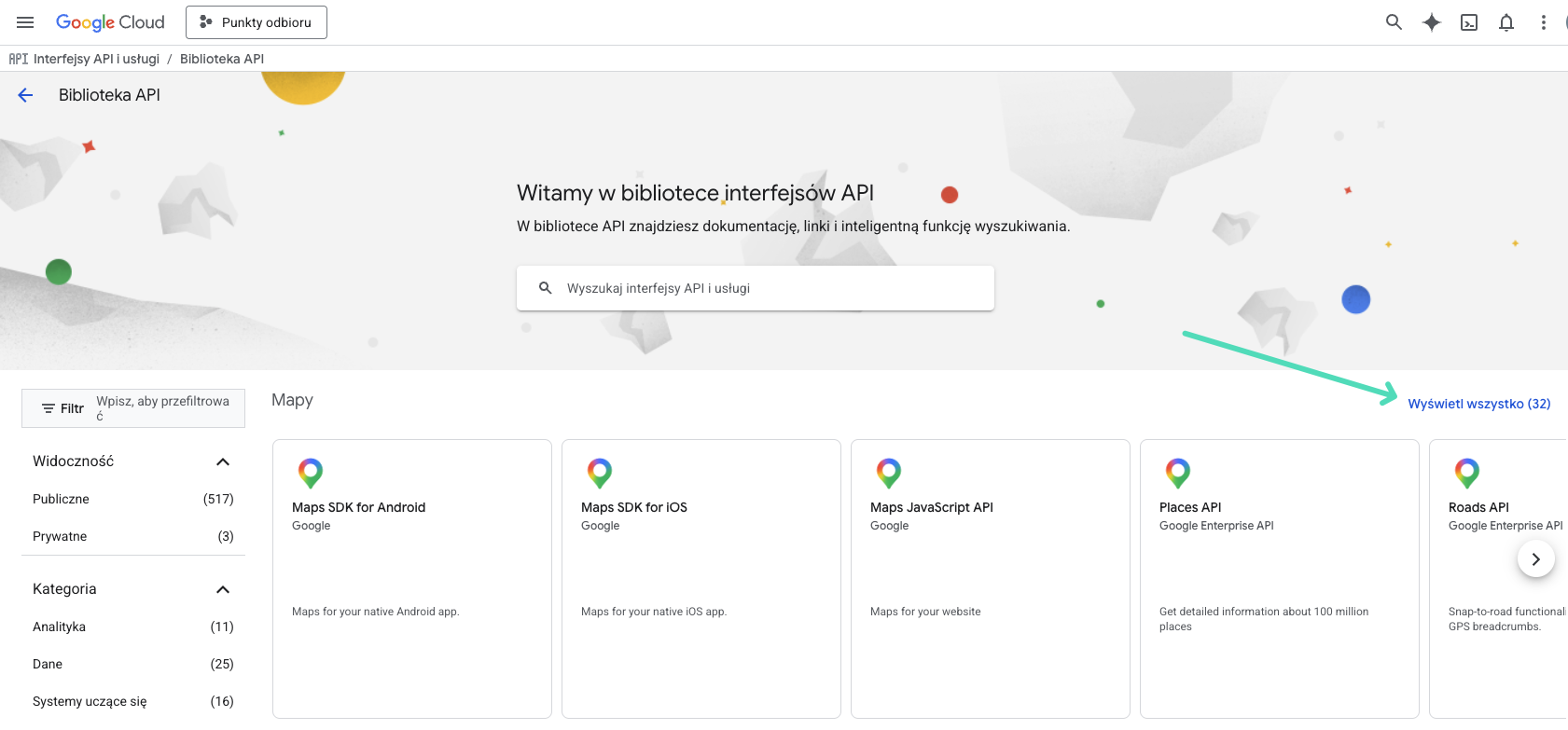Click Roads API pin icon
The height and width of the screenshot is (730, 1568).
coord(1467,473)
